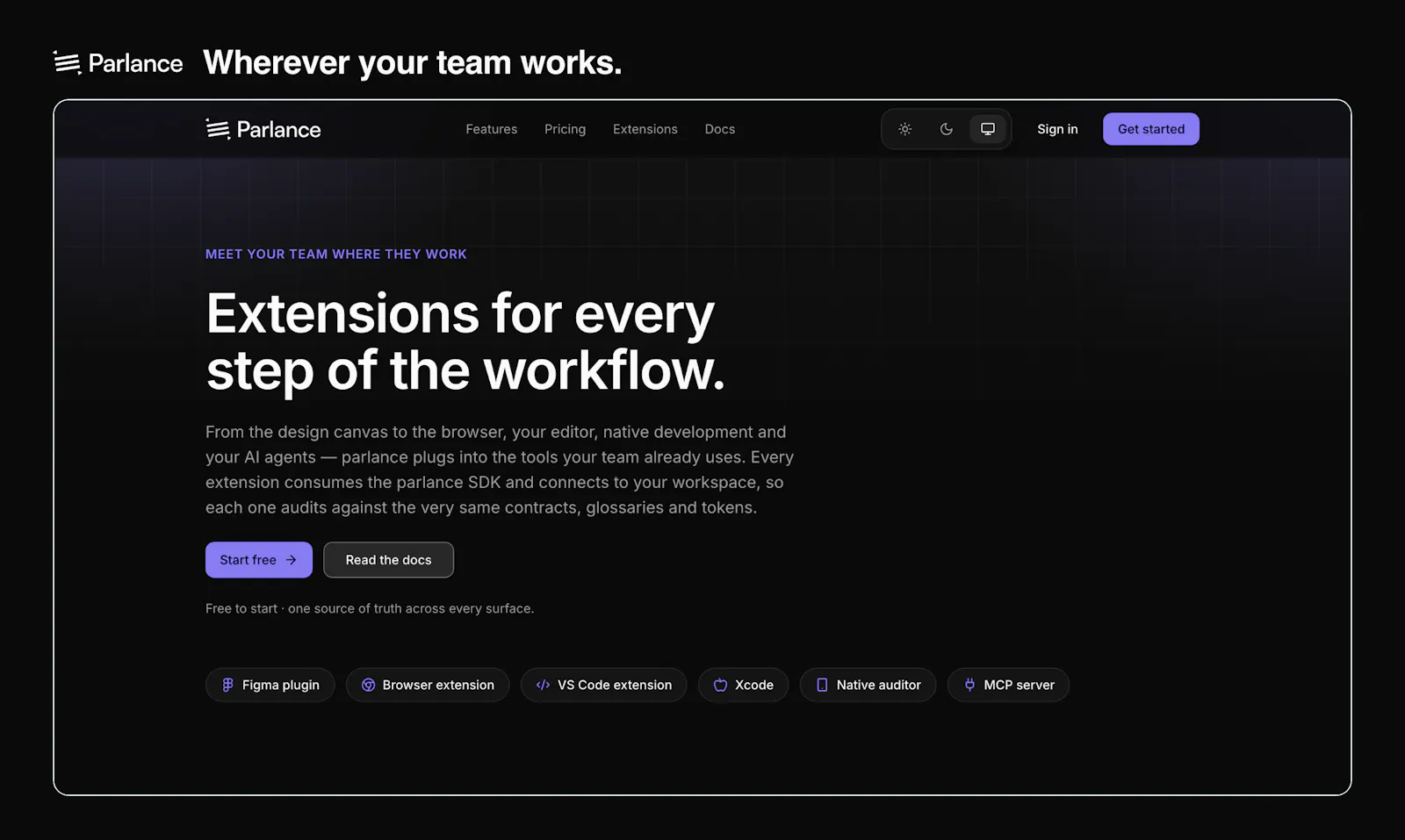The image size is (1405, 840).
Task: Open the Features nav link
Action: (492, 129)
